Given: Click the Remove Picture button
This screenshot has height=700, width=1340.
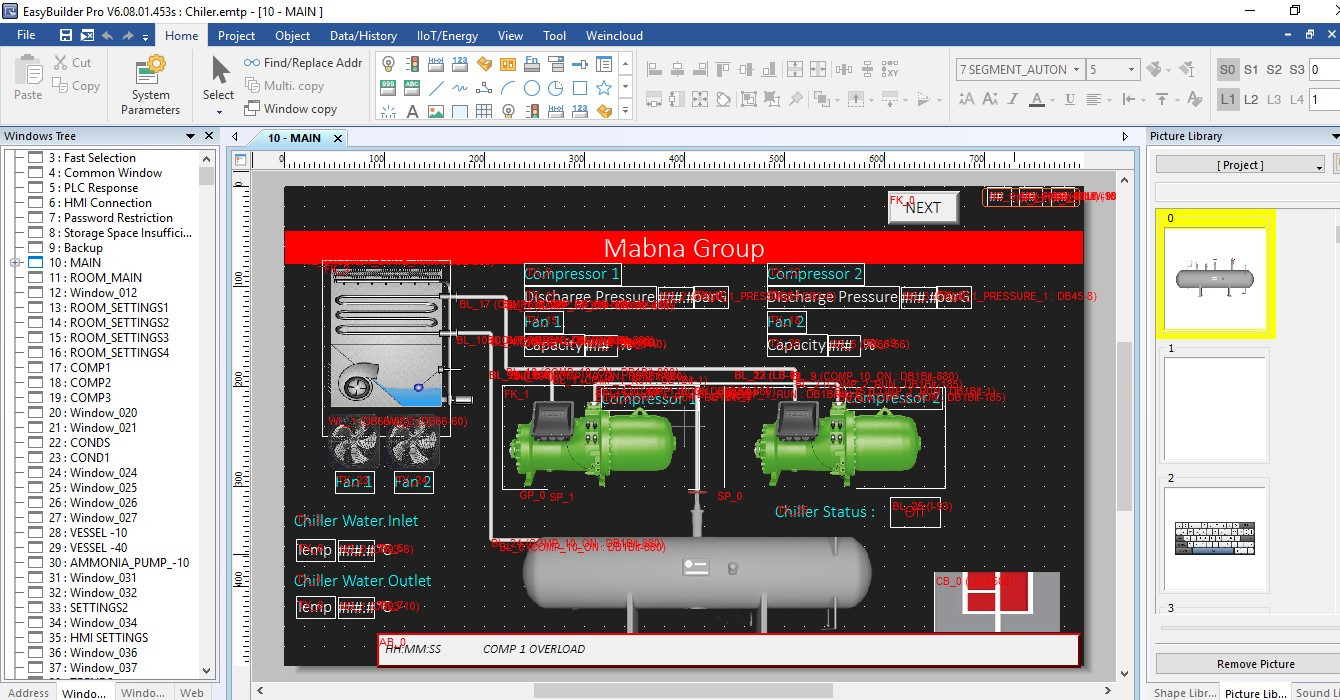Looking at the screenshot, I should [x=1256, y=664].
